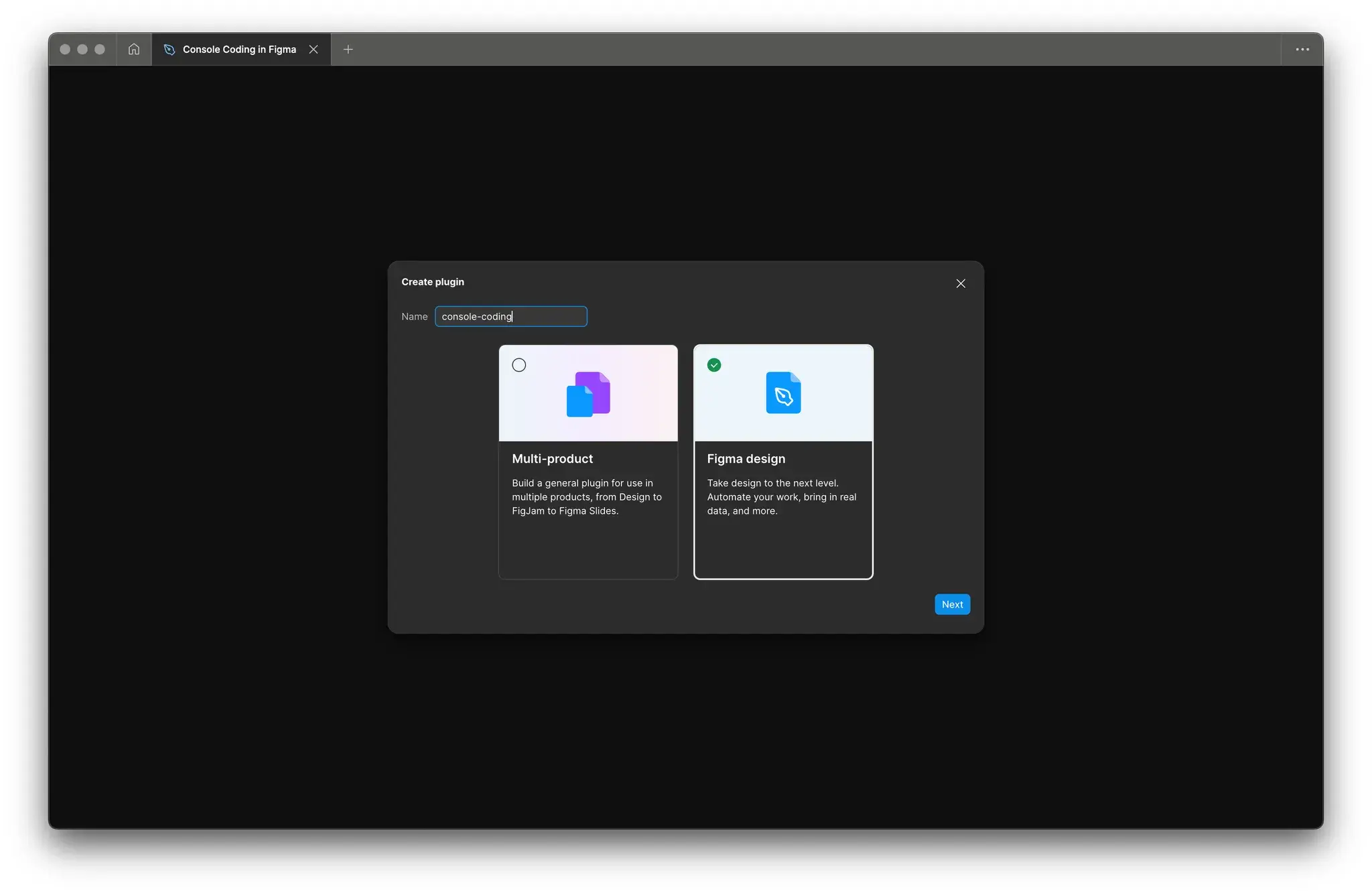Click the Figma design description text
1372x893 pixels.
781,497
